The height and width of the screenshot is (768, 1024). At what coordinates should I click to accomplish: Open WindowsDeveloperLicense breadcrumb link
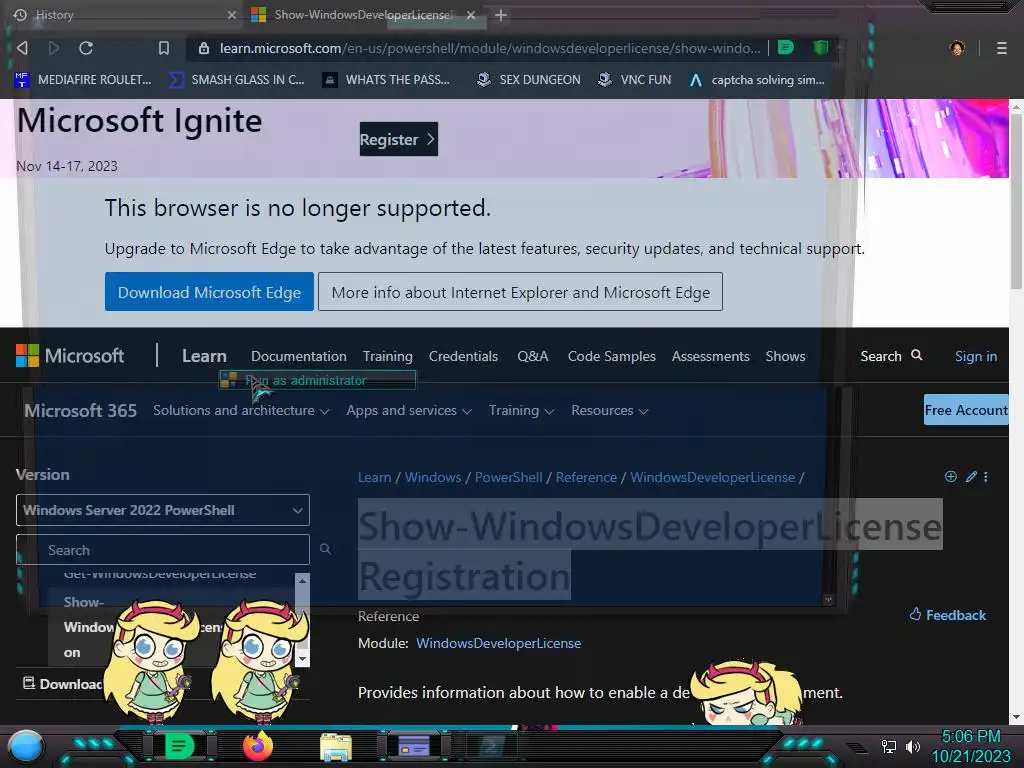(x=712, y=477)
